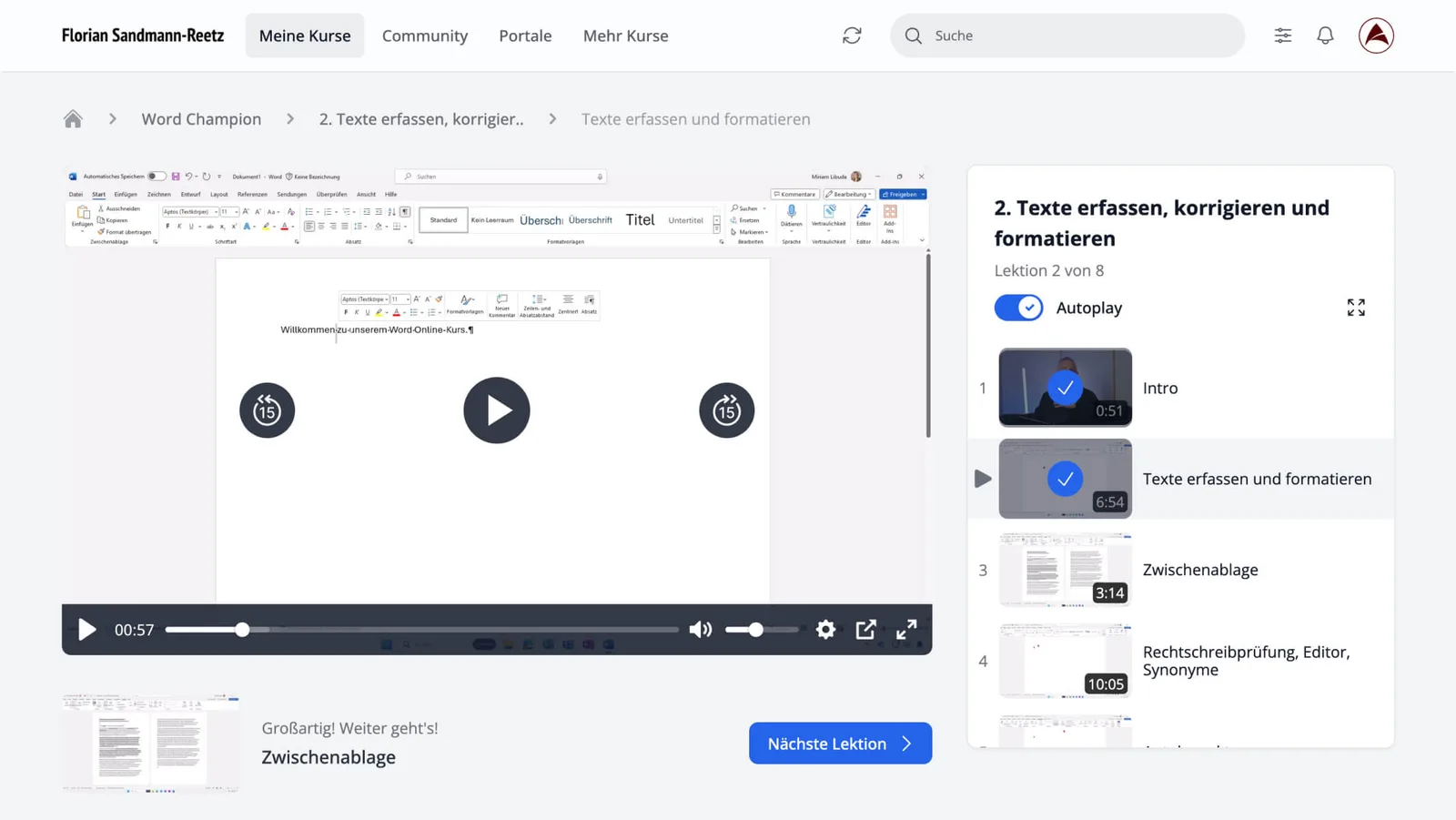Open the Community tab

[425, 35]
